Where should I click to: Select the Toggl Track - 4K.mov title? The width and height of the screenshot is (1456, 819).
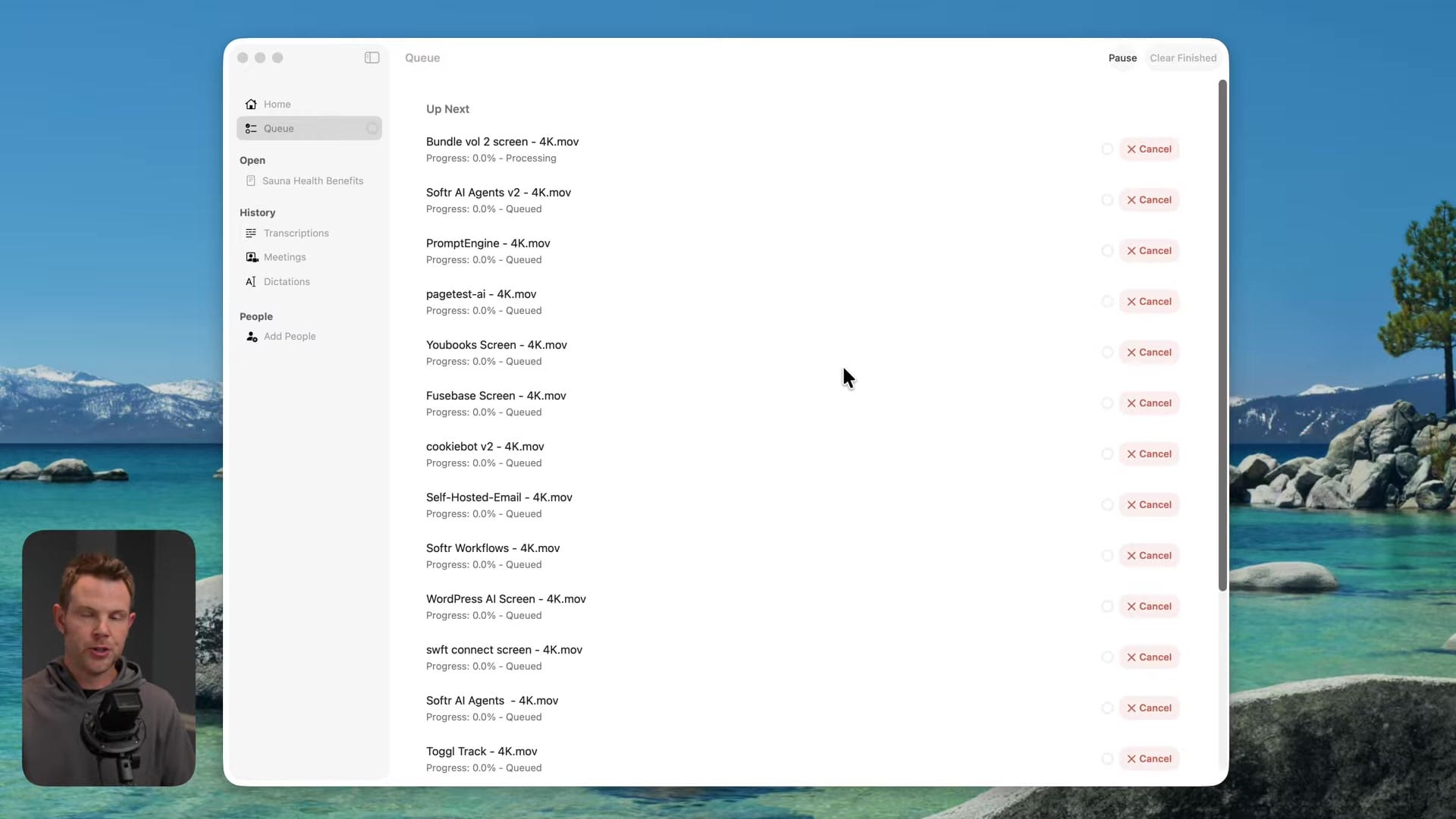point(482,752)
